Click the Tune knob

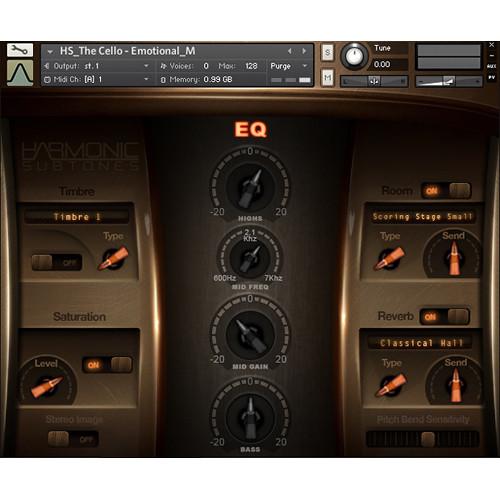pos(354,56)
